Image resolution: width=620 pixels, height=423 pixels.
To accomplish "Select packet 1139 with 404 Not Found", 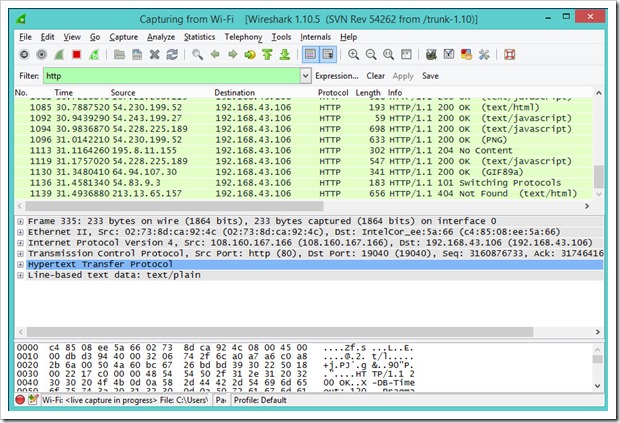I will click(303, 194).
